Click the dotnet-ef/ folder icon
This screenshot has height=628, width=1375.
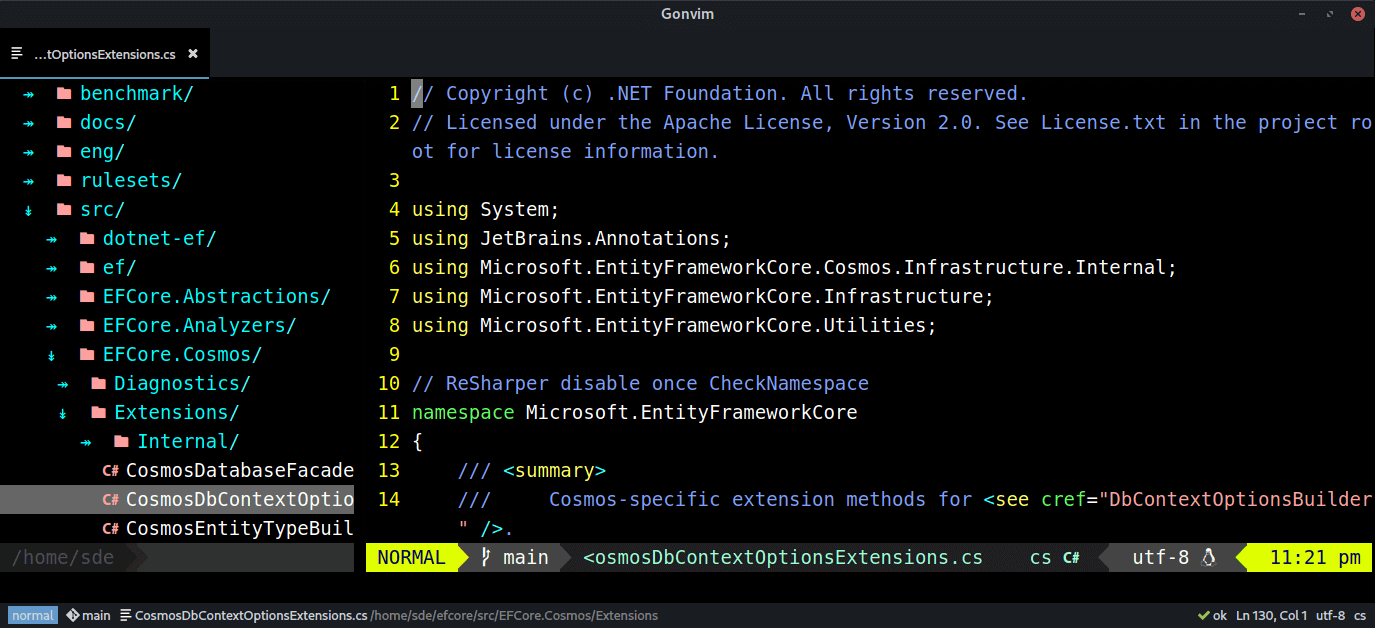coord(86,239)
